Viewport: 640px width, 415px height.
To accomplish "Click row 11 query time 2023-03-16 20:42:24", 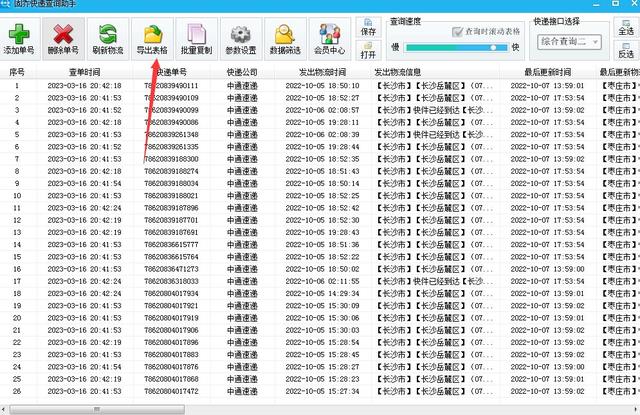I will pyautogui.click(x=84, y=208).
